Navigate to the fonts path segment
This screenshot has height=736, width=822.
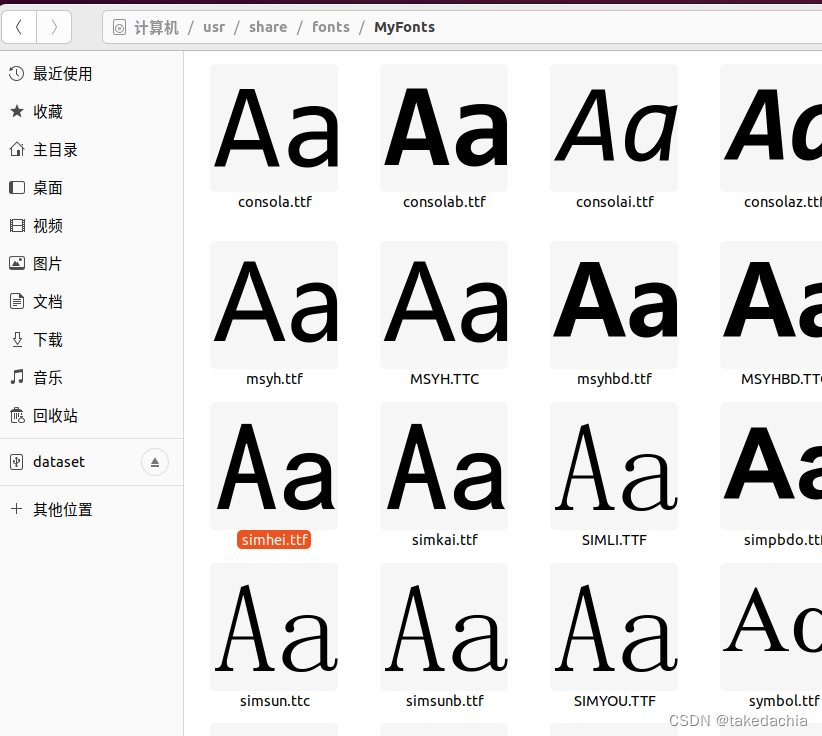tap(331, 27)
